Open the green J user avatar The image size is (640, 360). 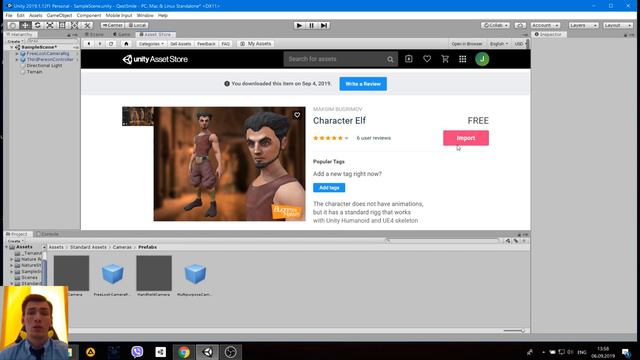click(482, 59)
